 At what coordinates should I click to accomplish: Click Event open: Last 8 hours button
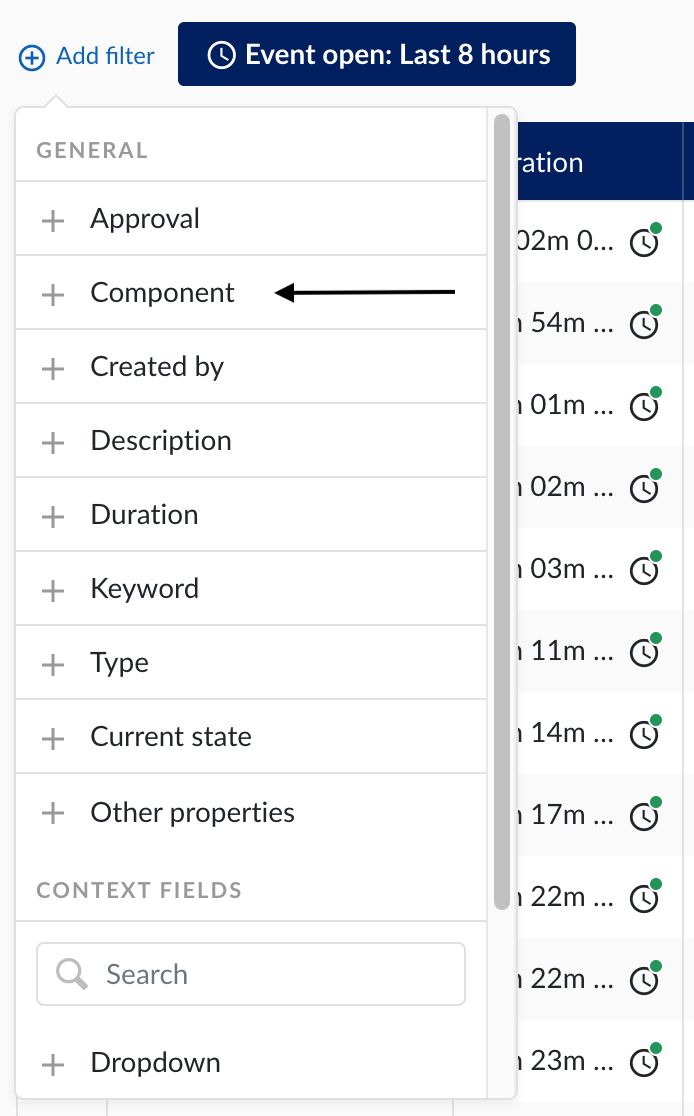pos(377,54)
